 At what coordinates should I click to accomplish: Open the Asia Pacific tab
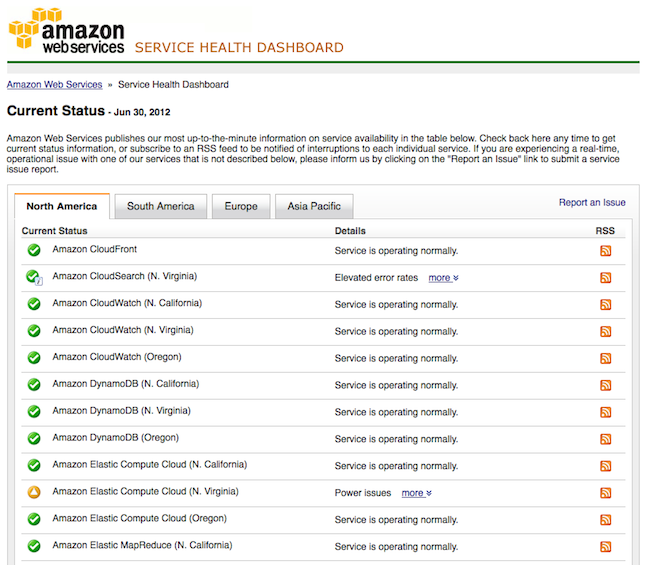(x=314, y=206)
